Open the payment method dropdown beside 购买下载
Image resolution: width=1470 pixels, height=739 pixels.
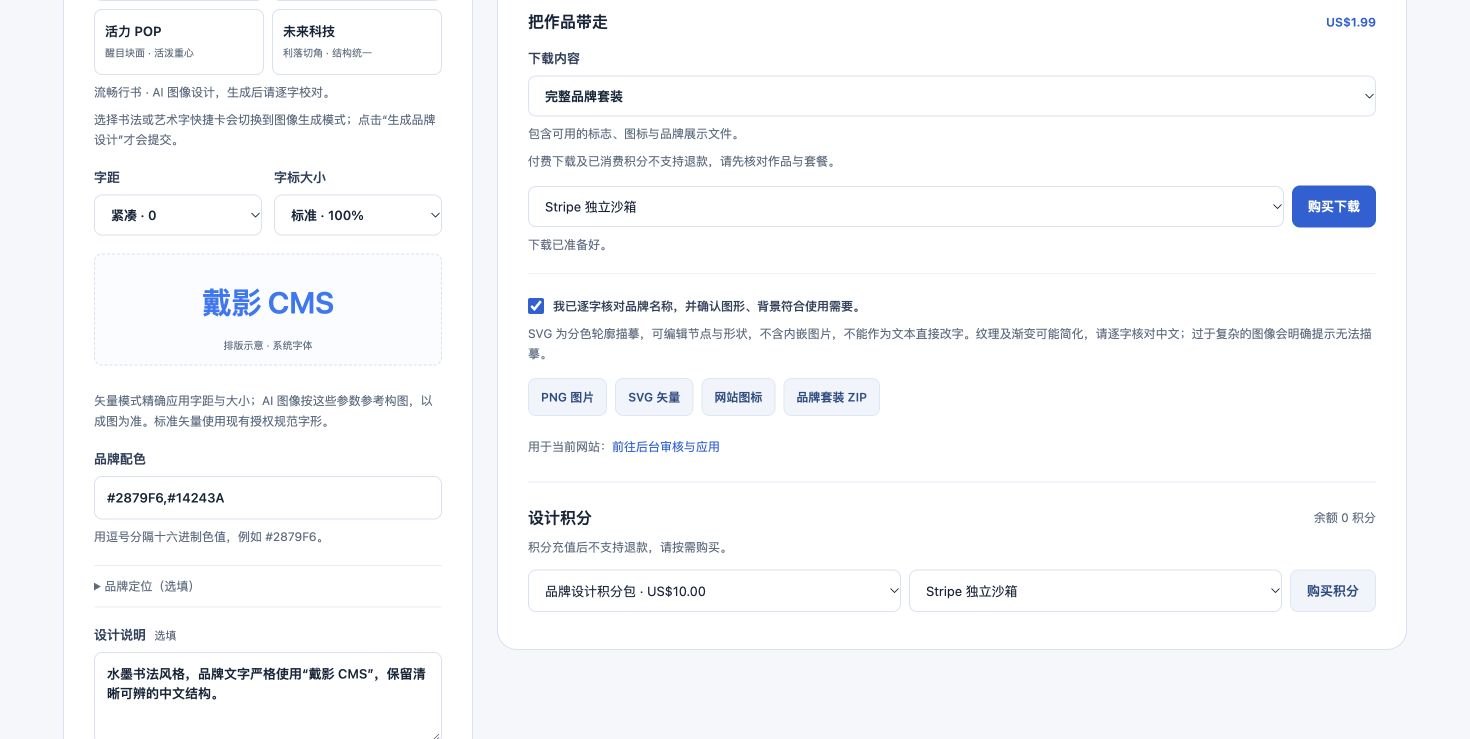click(x=906, y=206)
